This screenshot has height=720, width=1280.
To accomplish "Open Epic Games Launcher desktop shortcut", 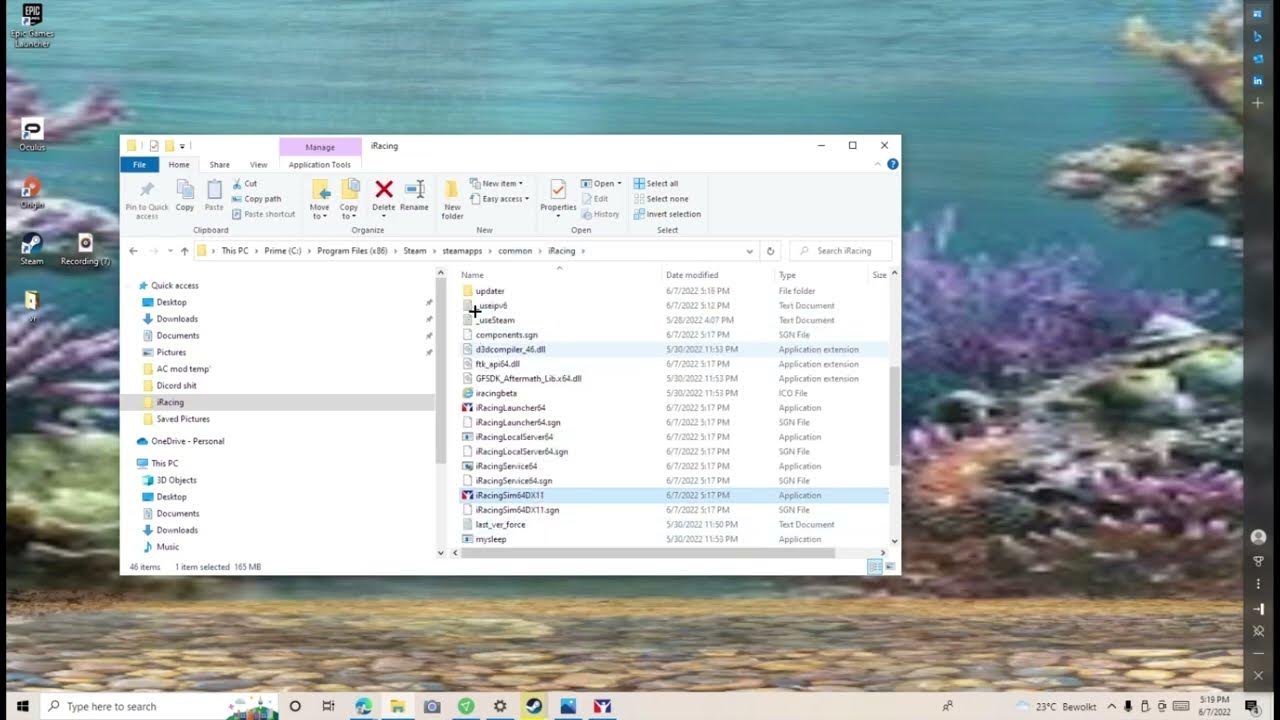I will pos(32,25).
